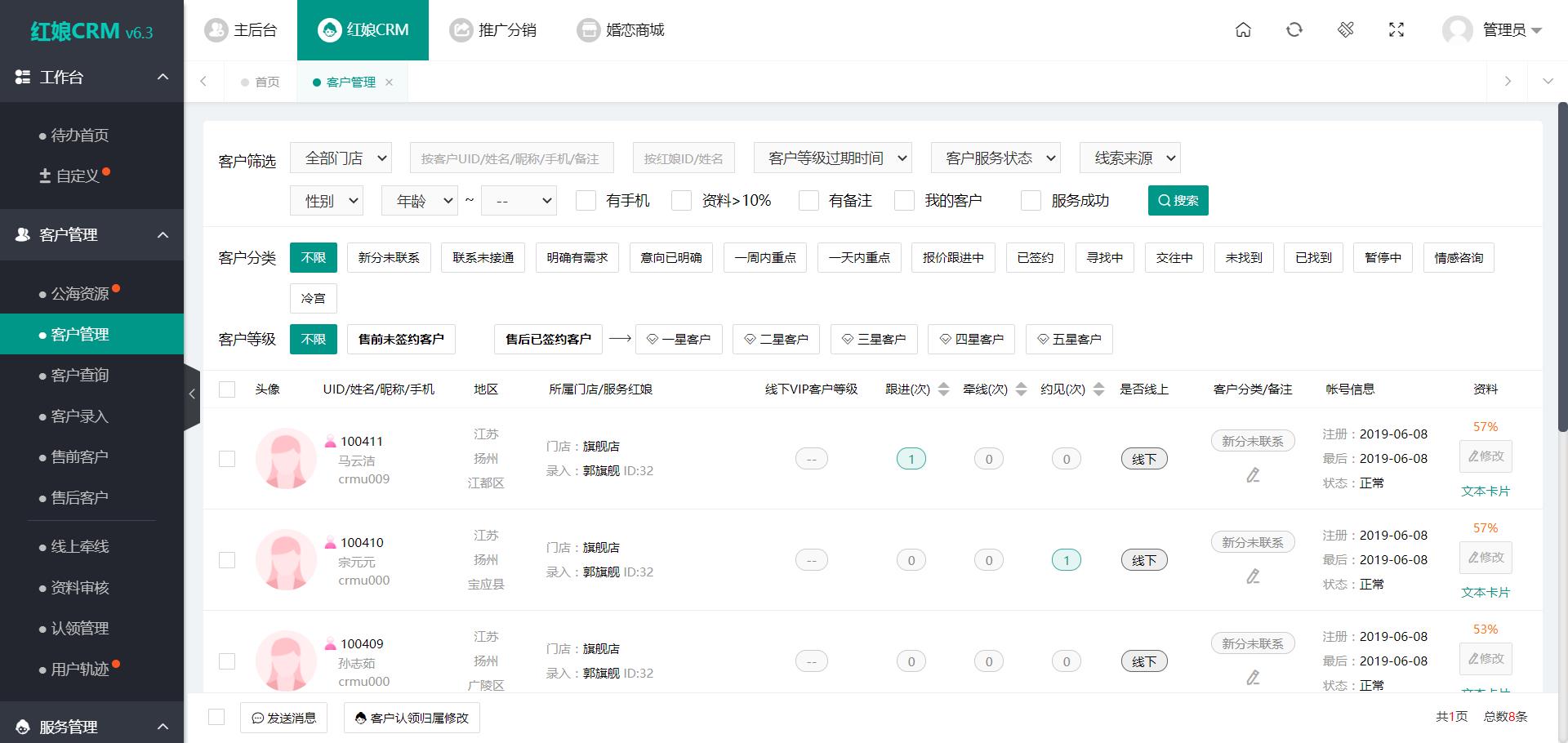The width and height of the screenshot is (1568, 743).
Task: Enter fullscreen mode with expand icon
Action: coord(1396,30)
